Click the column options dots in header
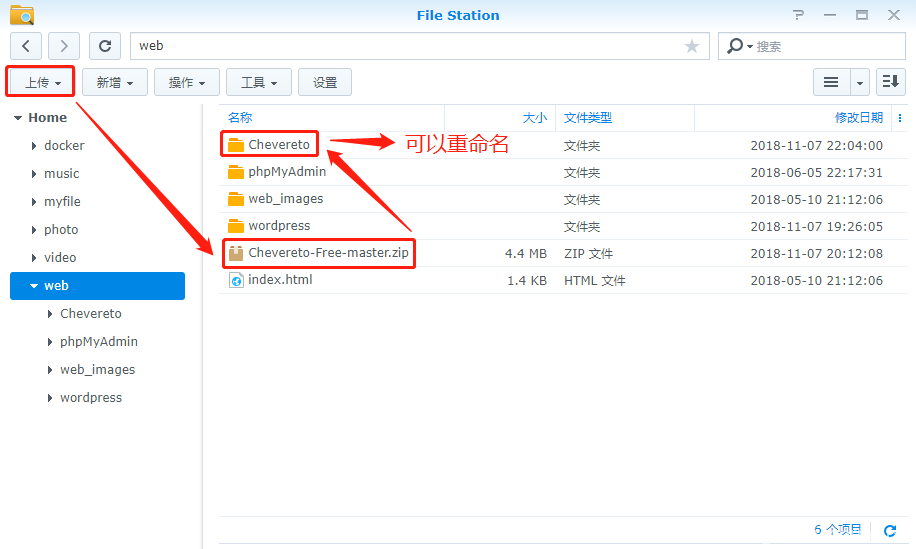The height and width of the screenshot is (549, 916). tap(900, 118)
